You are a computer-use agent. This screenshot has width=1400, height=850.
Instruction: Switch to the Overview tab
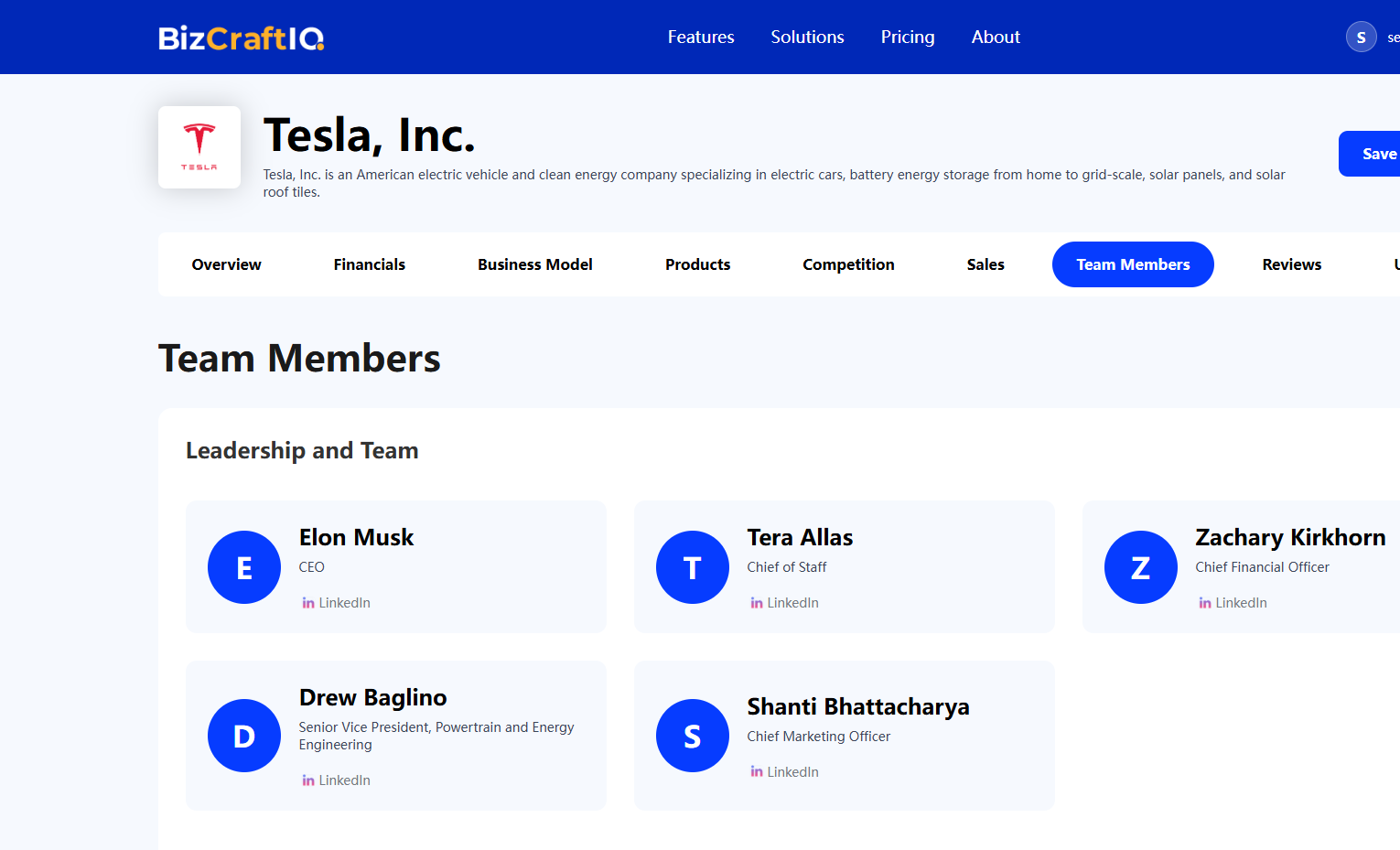[227, 264]
